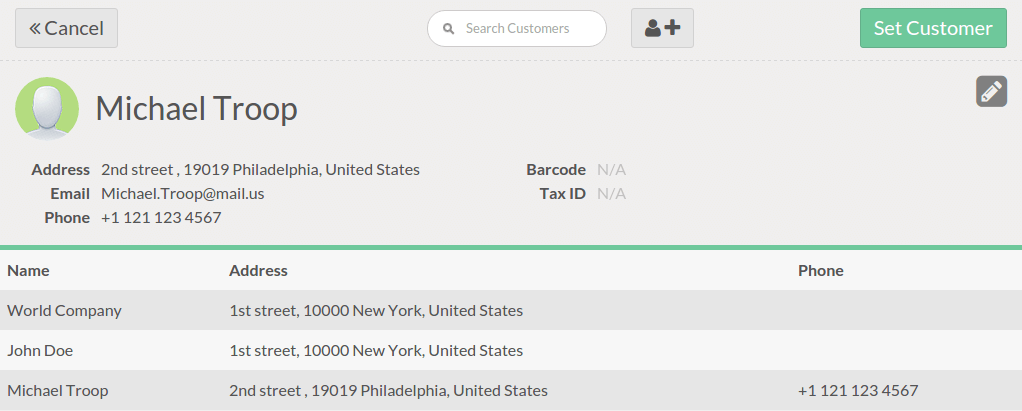Click the Michael.Troop@mail.us email address
The height and width of the screenshot is (411, 1022).
183,193
